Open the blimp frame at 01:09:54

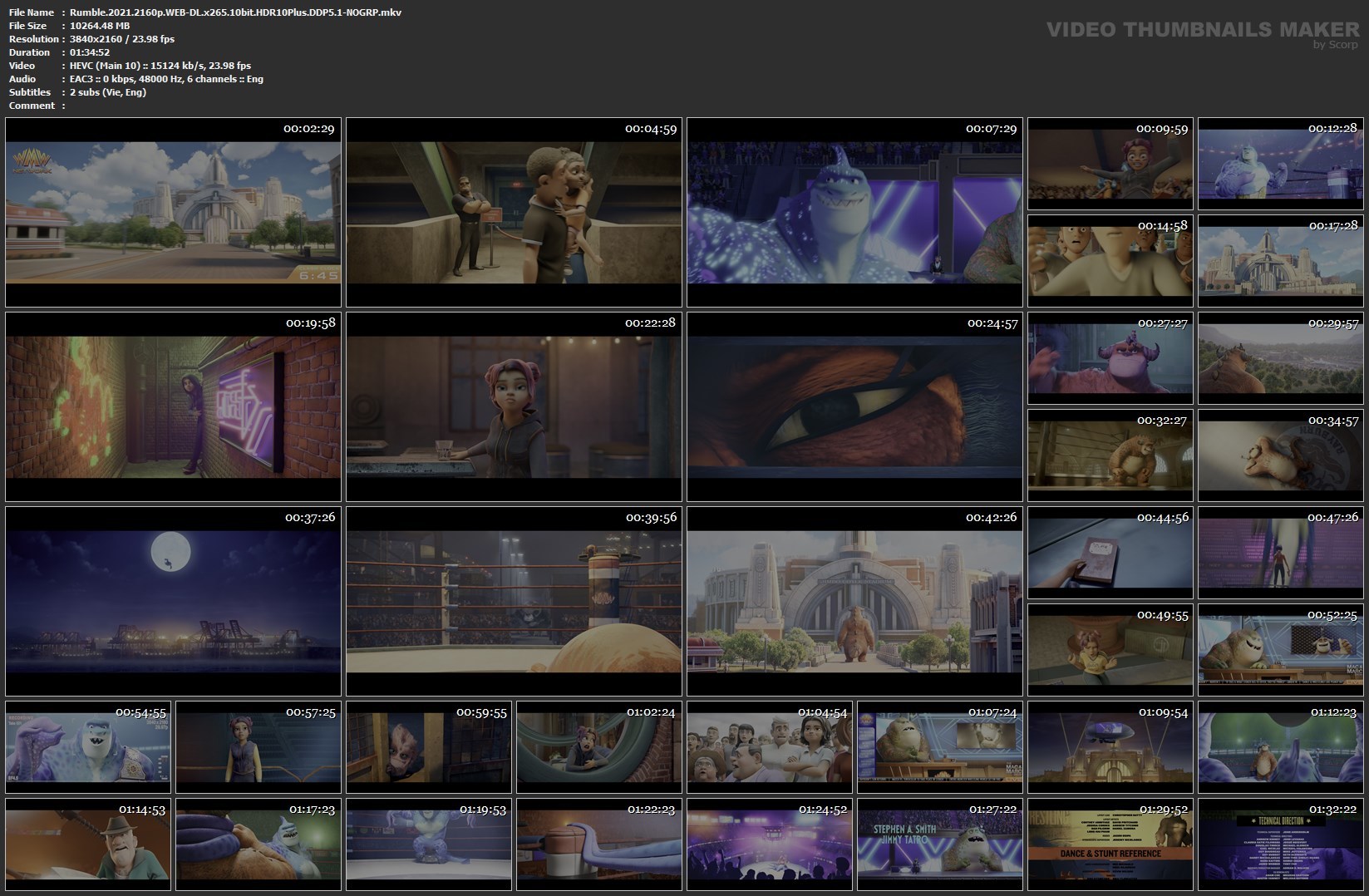(1110, 747)
